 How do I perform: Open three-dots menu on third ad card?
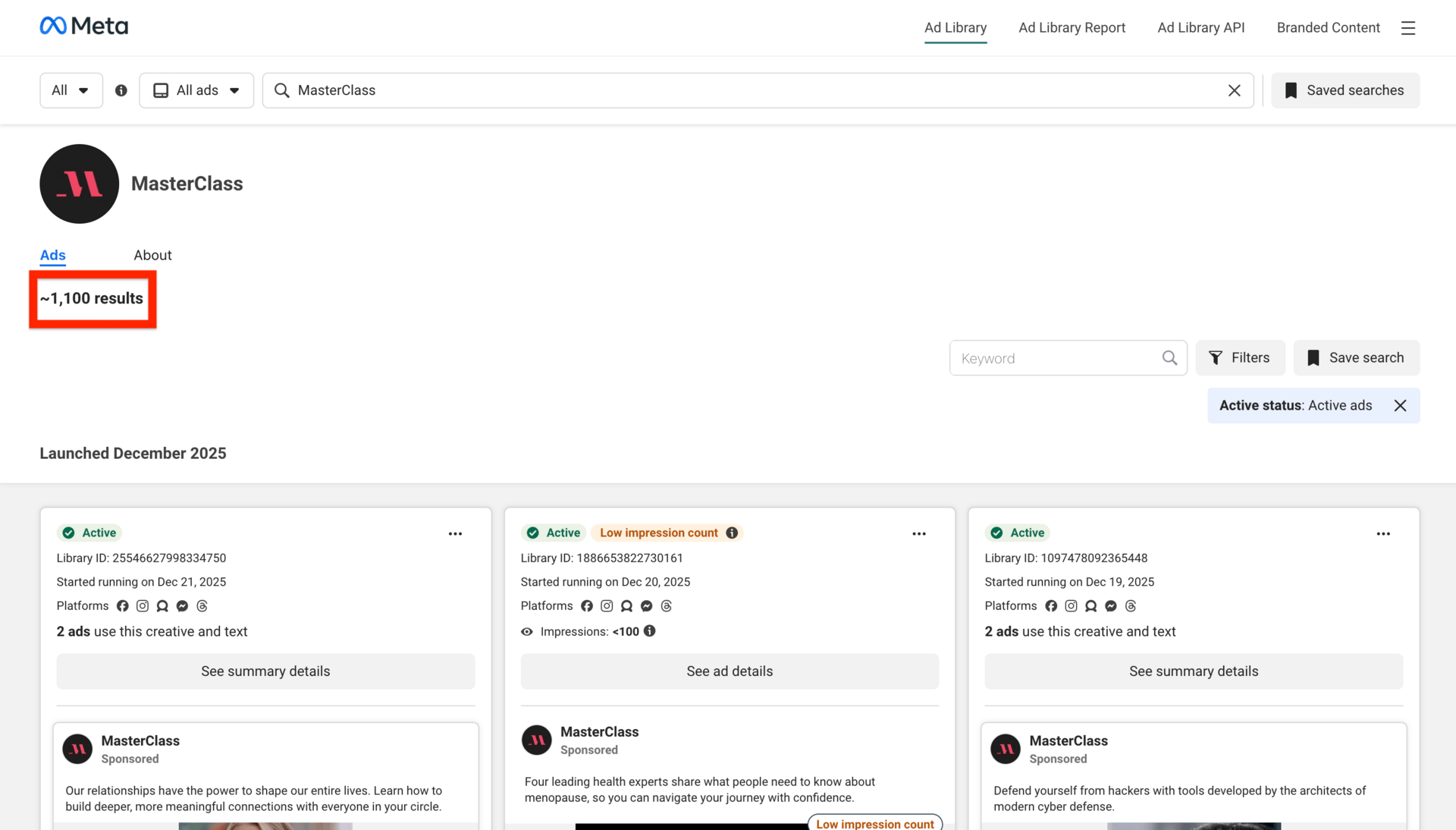1383,534
